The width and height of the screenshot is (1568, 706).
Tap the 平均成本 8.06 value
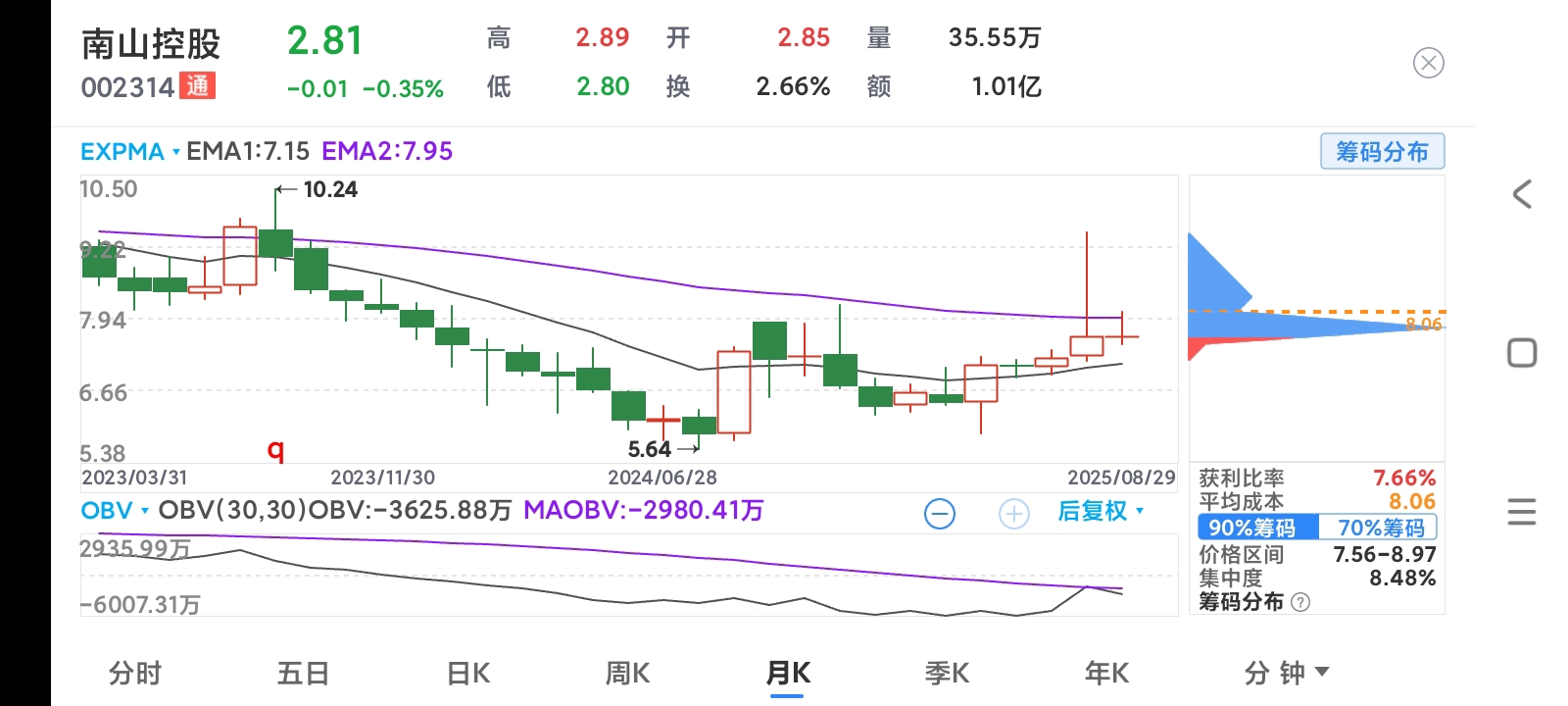pos(1412,501)
